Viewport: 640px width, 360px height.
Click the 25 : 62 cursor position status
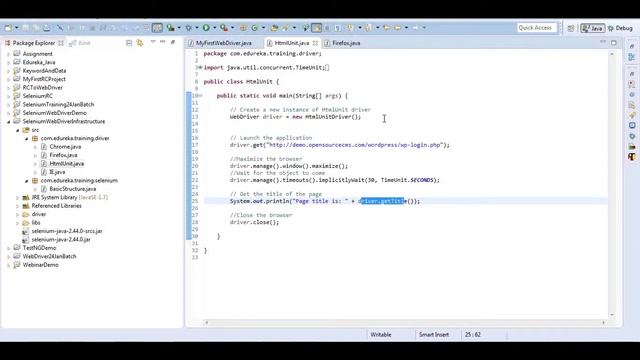(x=473, y=335)
